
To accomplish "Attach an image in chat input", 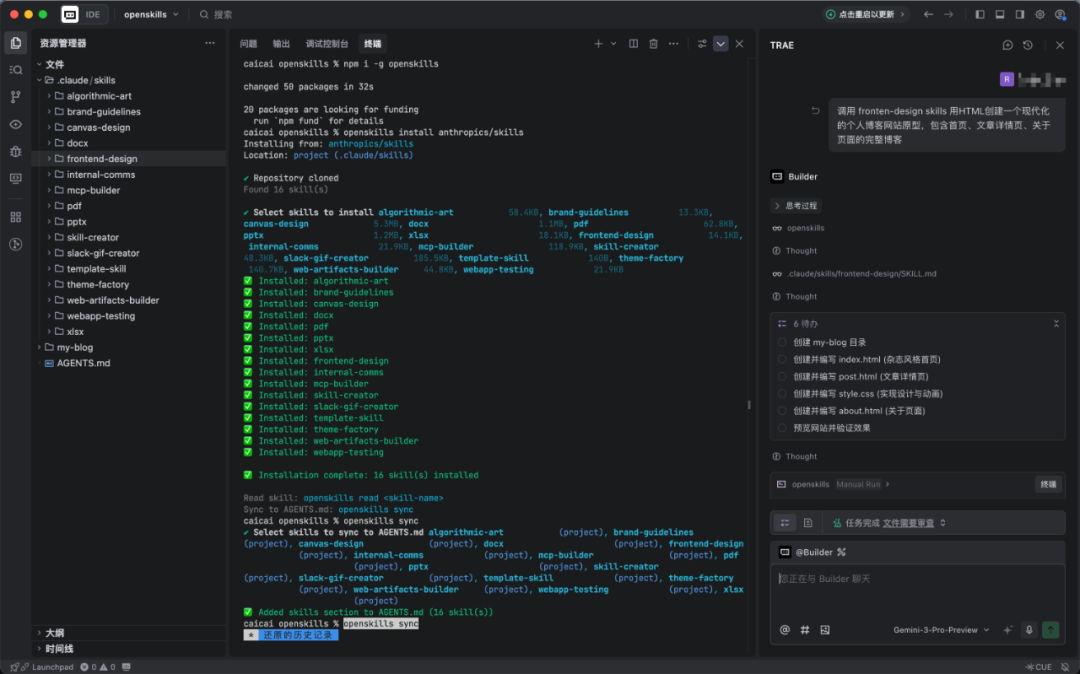I will 824,629.
